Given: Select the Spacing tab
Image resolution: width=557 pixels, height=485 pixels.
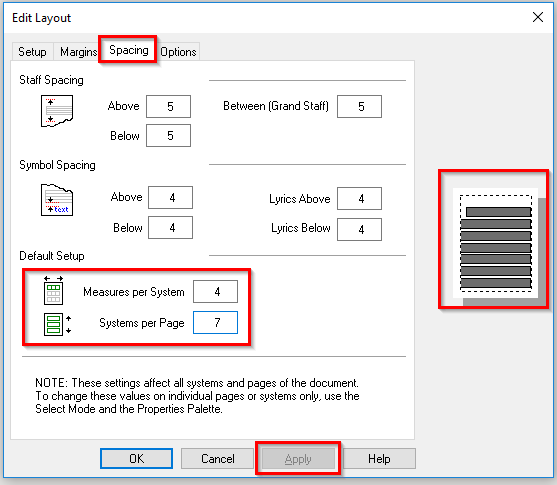Looking at the screenshot, I should point(129,50).
